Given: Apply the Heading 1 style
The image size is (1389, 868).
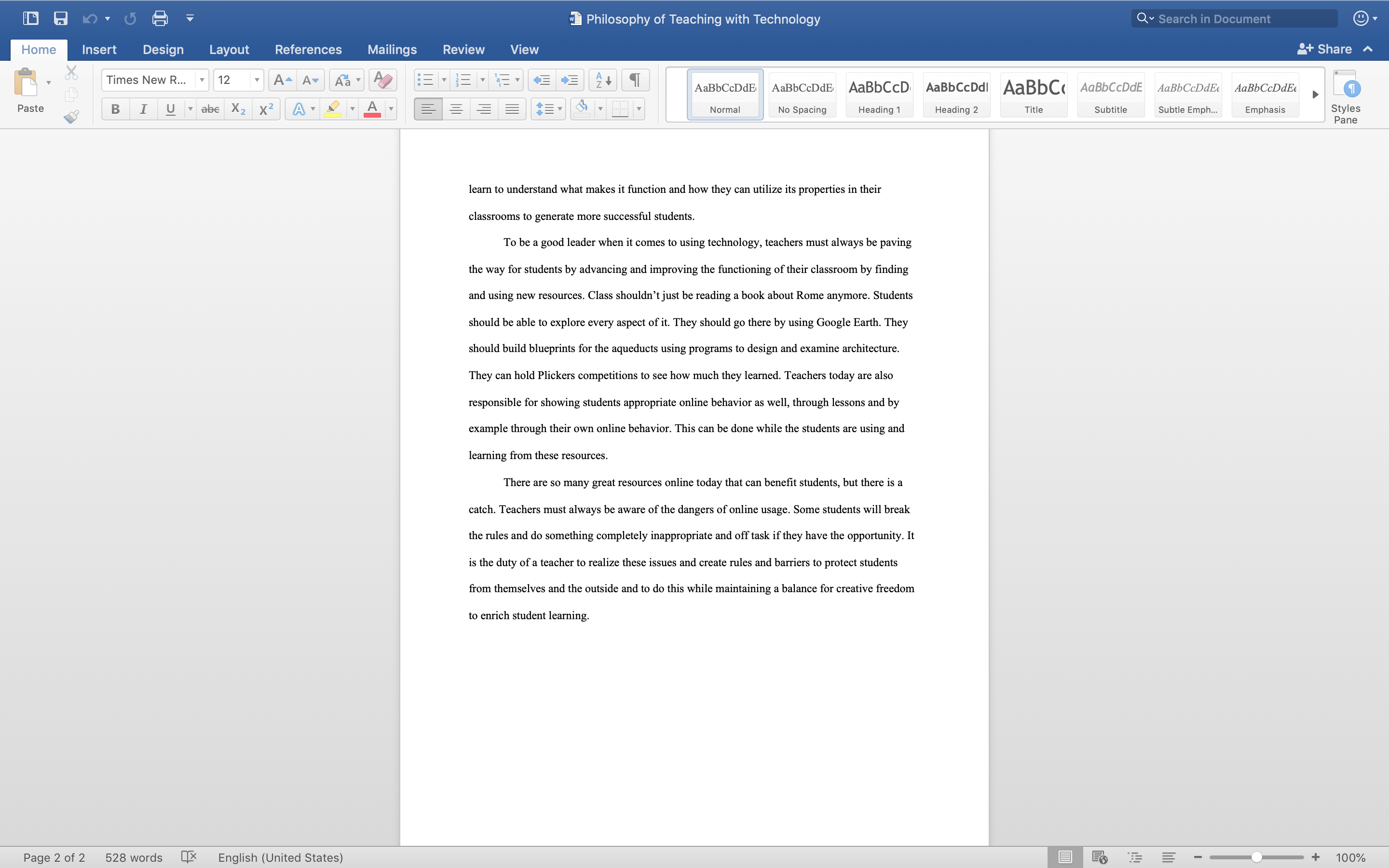Looking at the screenshot, I should point(879,95).
